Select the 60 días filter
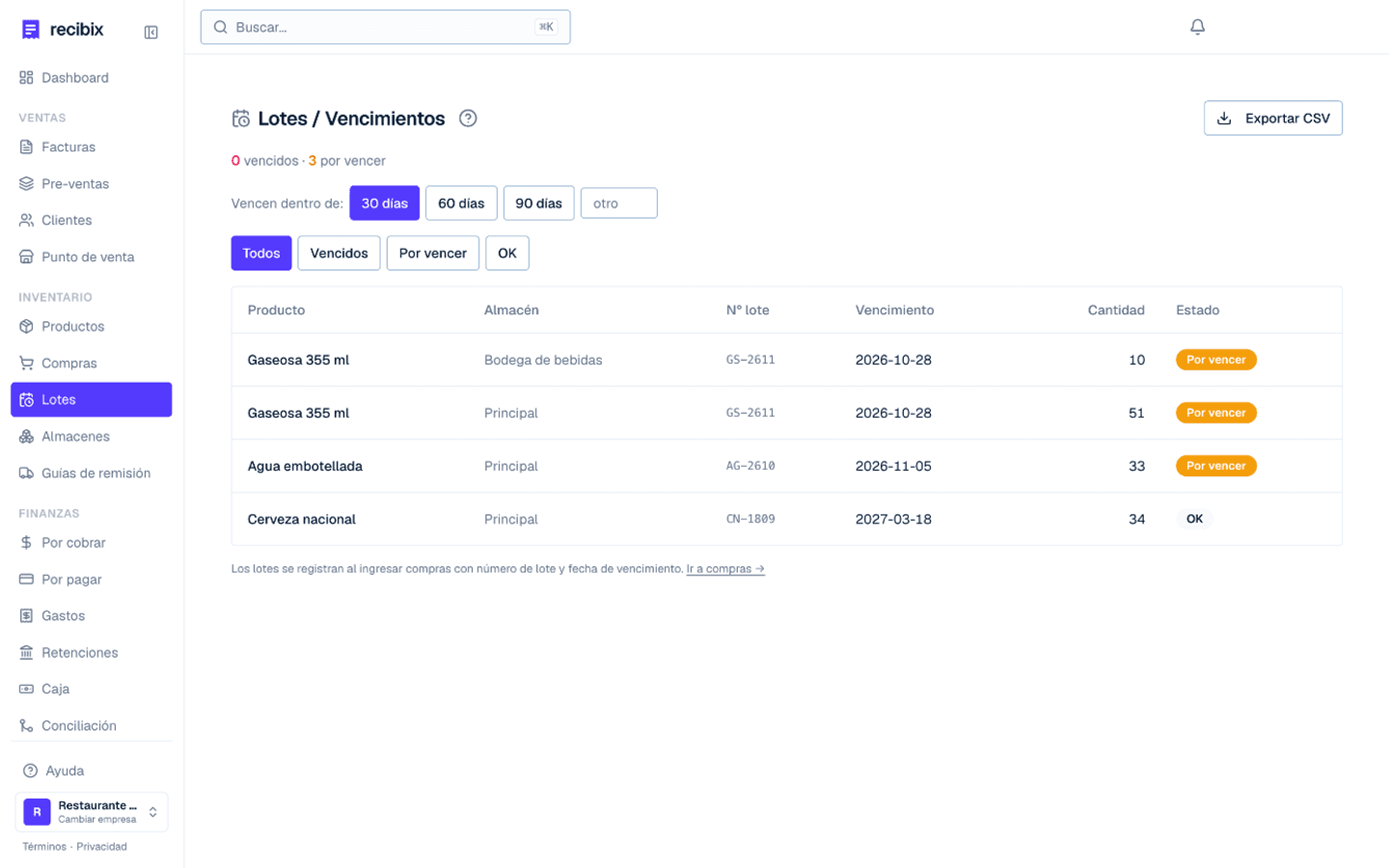The width and height of the screenshot is (1389, 868). [461, 203]
